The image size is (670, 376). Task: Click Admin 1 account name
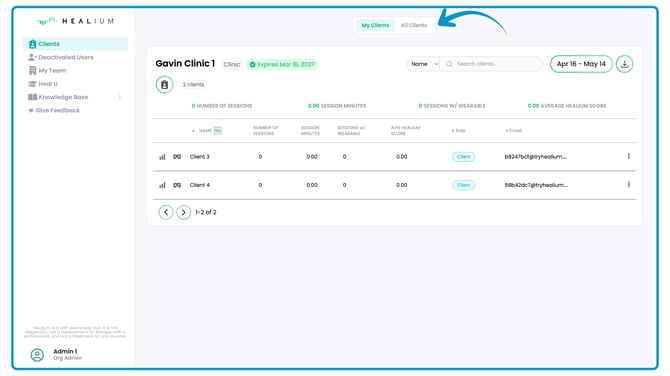(x=65, y=351)
